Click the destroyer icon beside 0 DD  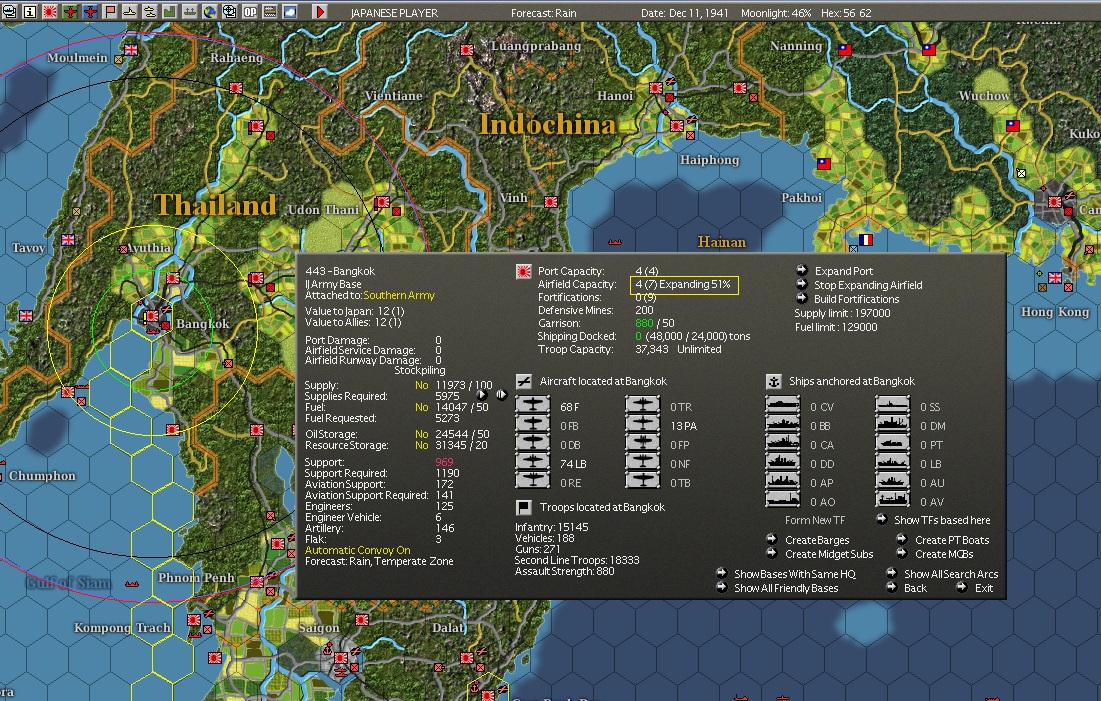point(782,462)
